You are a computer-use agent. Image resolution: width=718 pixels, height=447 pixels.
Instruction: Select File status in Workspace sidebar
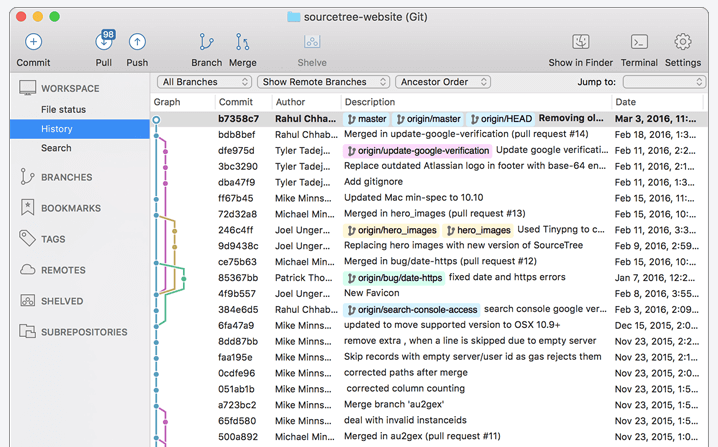(x=63, y=110)
